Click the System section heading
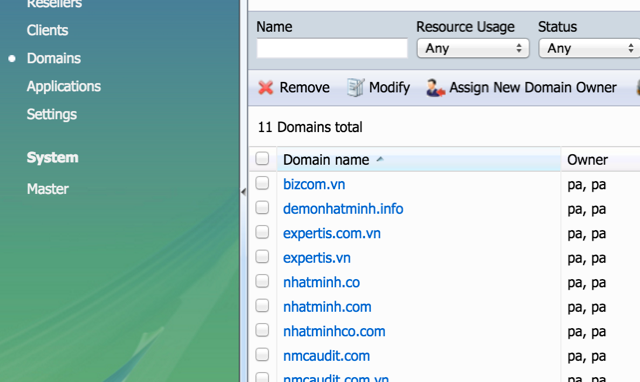Image resolution: width=640 pixels, height=382 pixels. click(53, 158)
